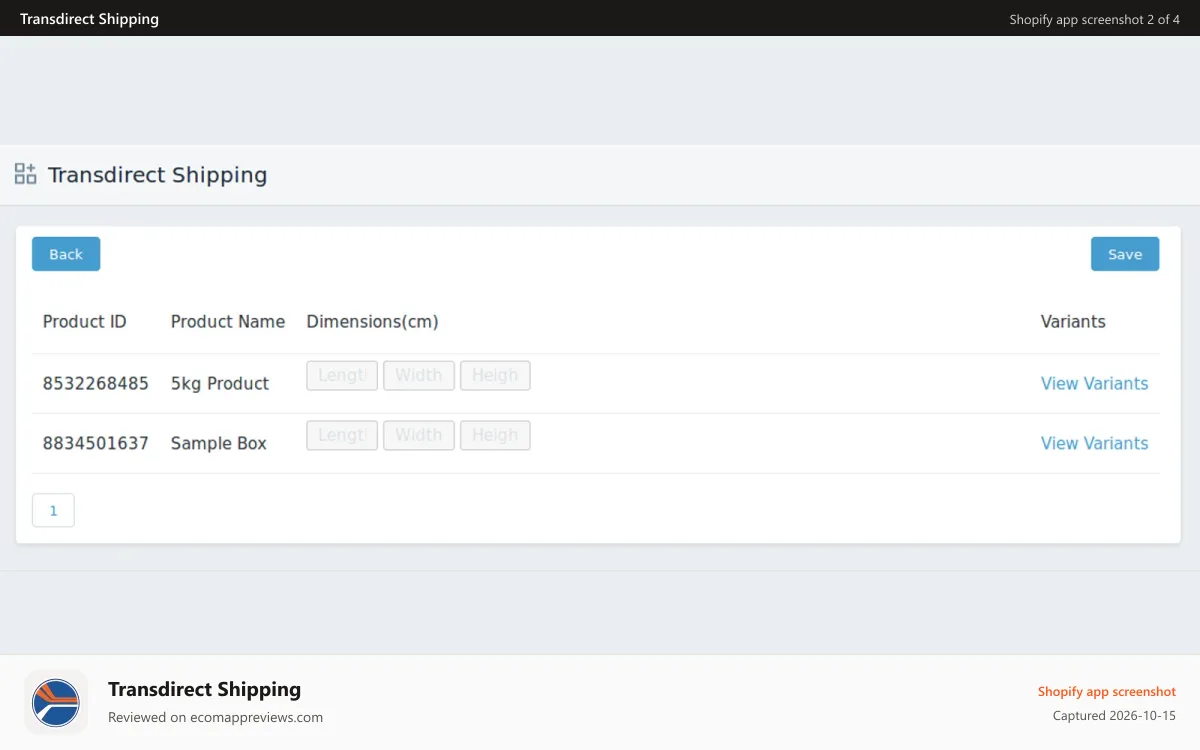Click 'Reviewed on ecomappreviews.com' text
The height and width of the screenshot is (750, 1200).
215,717
